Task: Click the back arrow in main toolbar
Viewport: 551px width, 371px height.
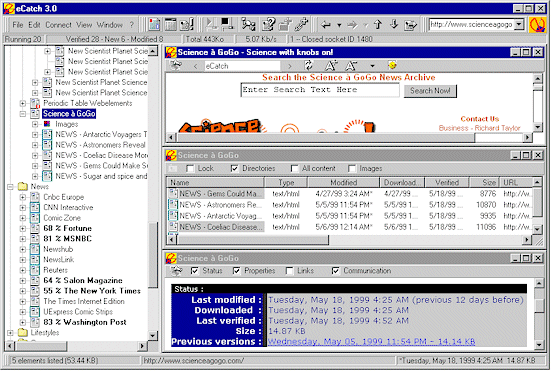Action: [326, 25]
